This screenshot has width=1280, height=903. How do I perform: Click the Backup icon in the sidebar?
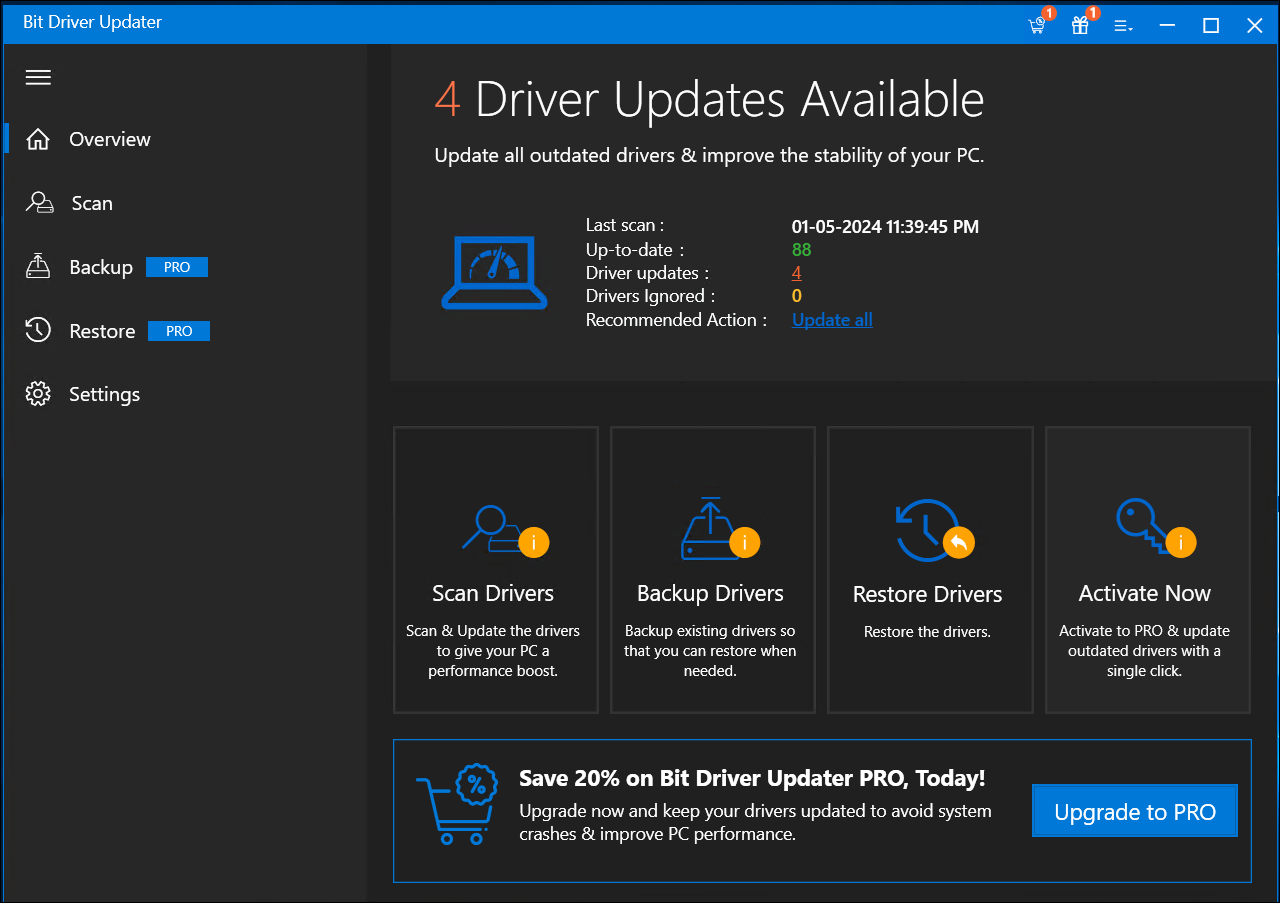pos(38,266)
